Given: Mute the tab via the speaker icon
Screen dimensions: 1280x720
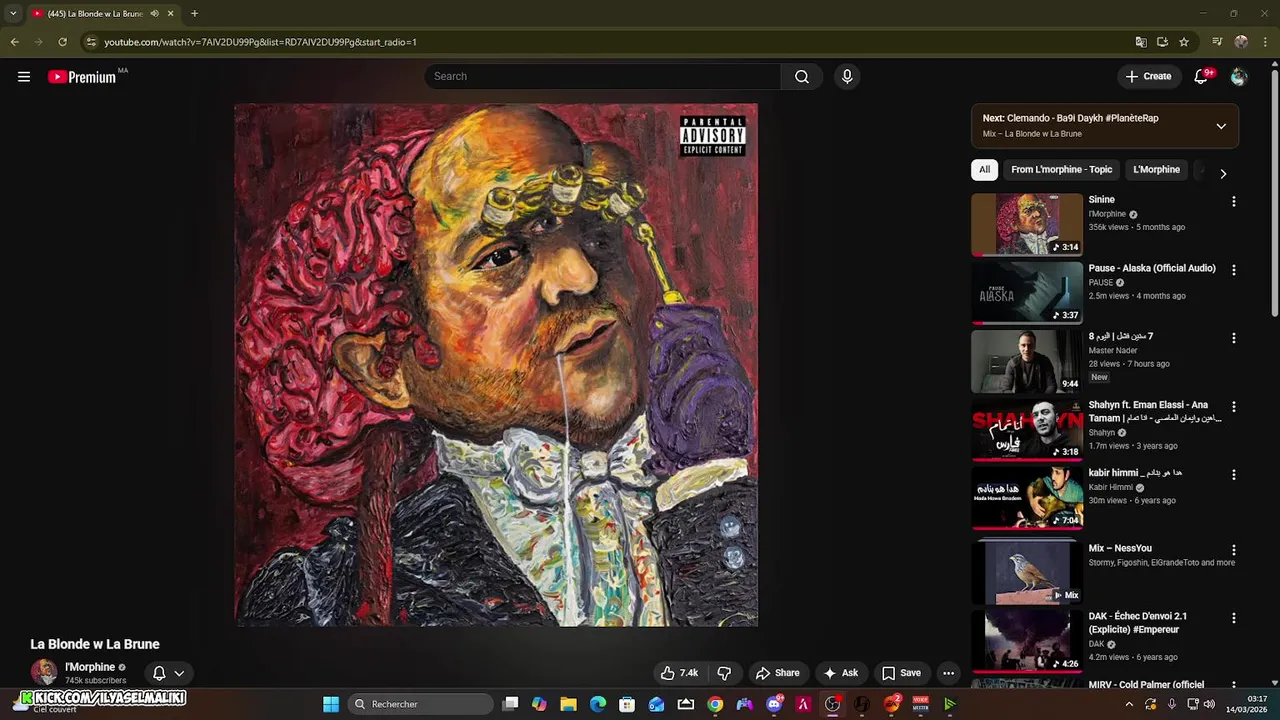Looking at the screenshot, I should 154,14.
